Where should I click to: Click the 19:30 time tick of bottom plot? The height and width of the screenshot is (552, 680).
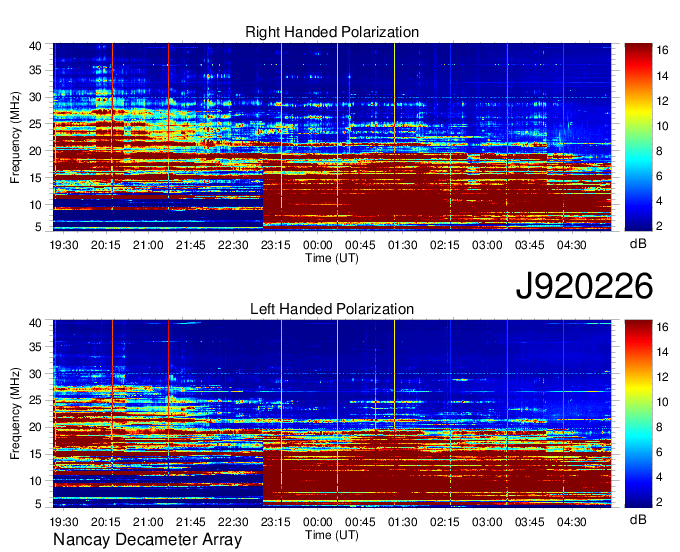64,522
